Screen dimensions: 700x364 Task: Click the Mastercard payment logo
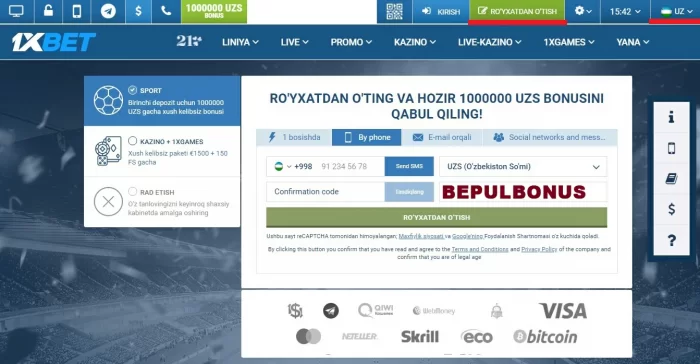tap(308, 336)
